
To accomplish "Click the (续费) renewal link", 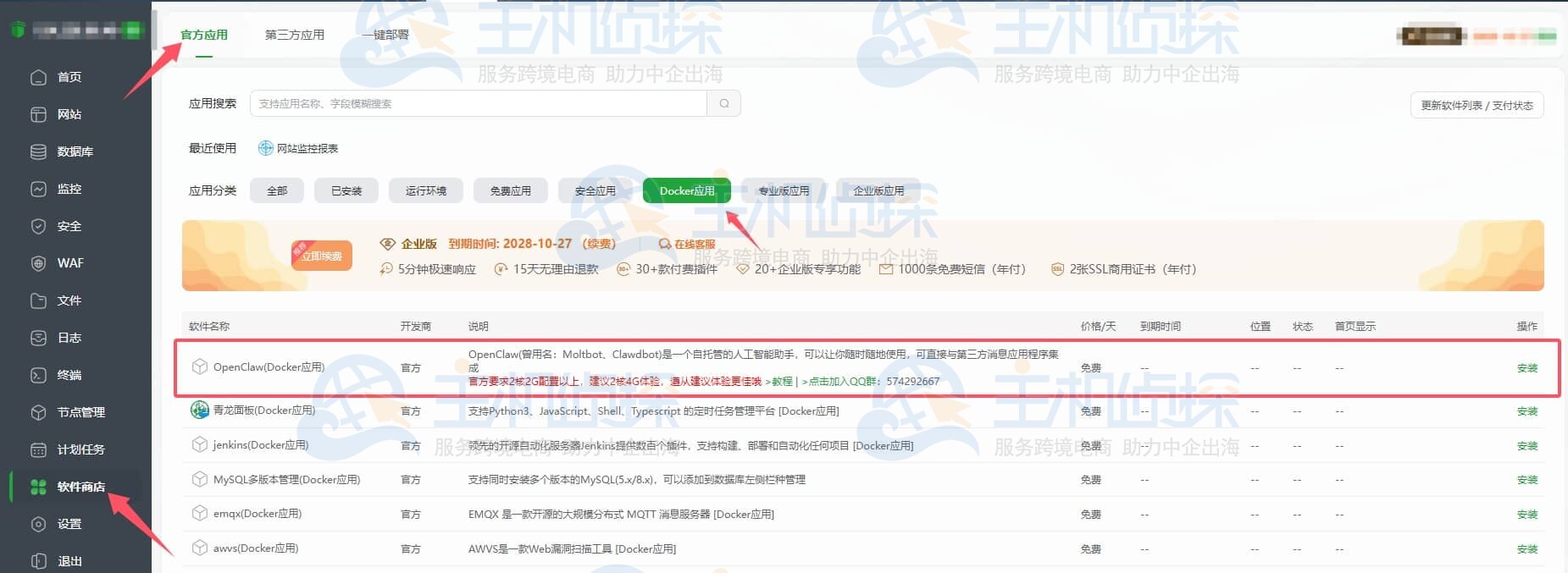I will click(x=599, y=244).
